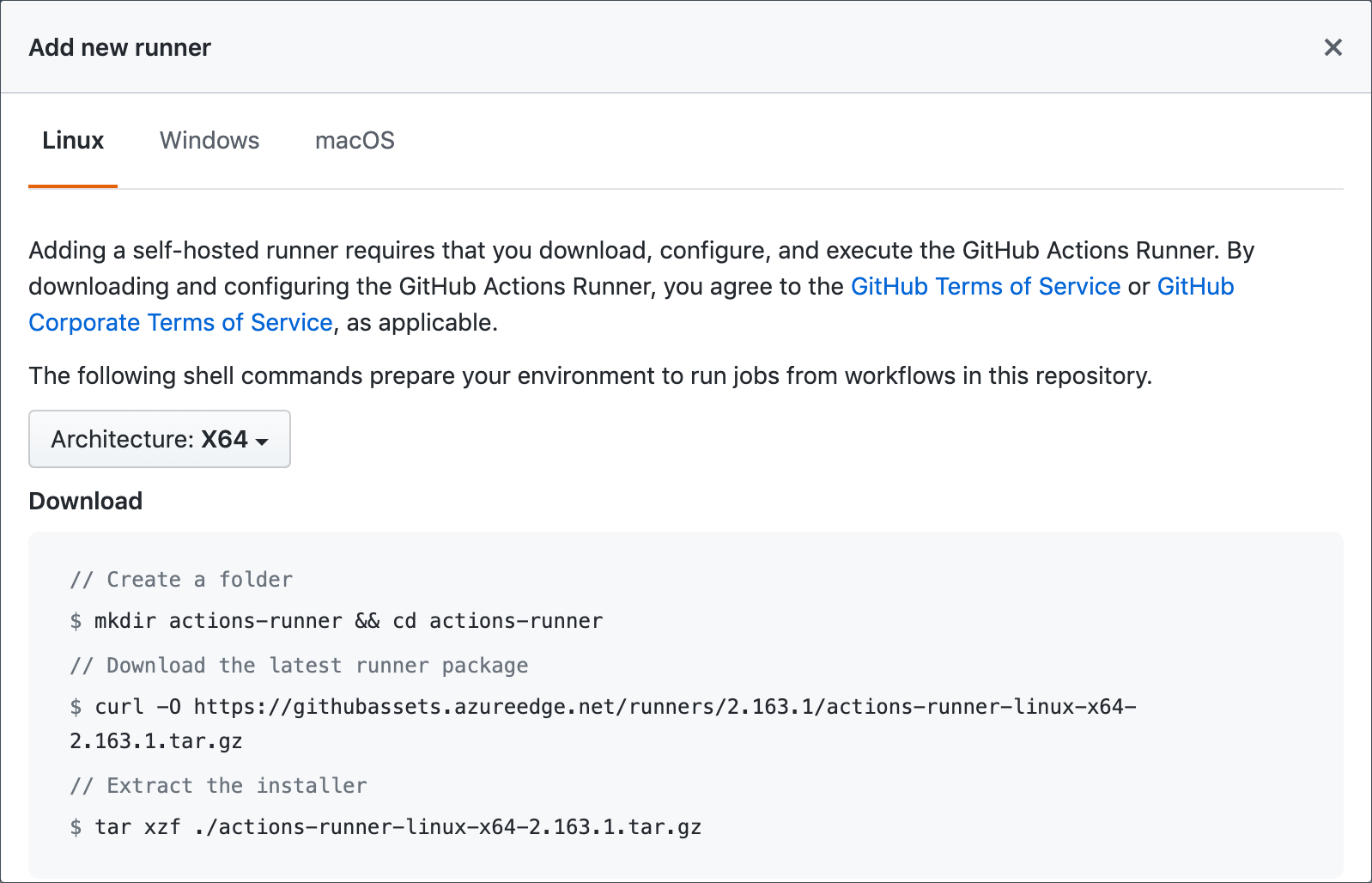Open GitHub Corporate Terms of Service link

pyautogui.click(x=181, y=323)
